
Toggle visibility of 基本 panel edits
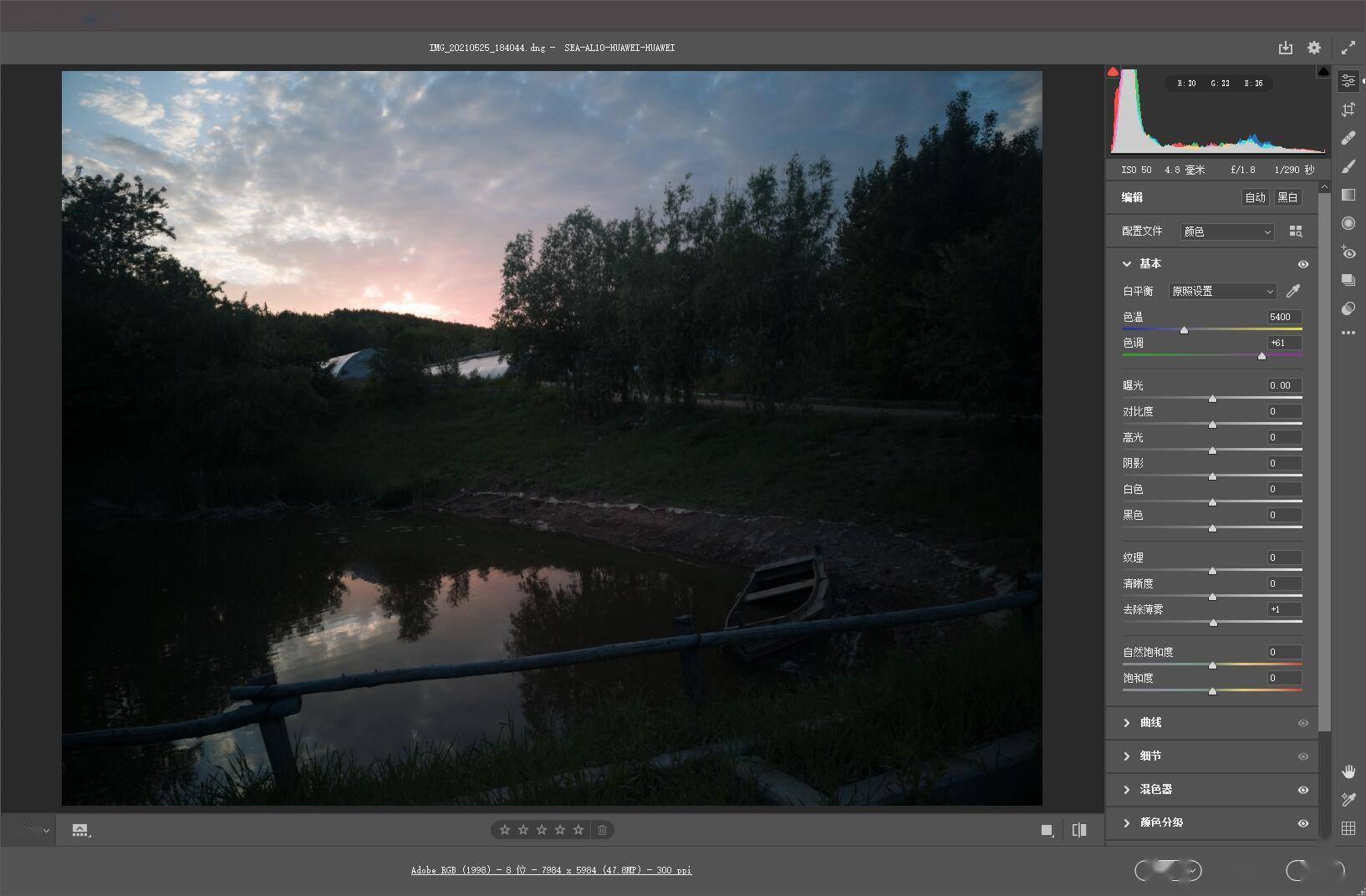pyautogui.click(x=1302, y=264)
